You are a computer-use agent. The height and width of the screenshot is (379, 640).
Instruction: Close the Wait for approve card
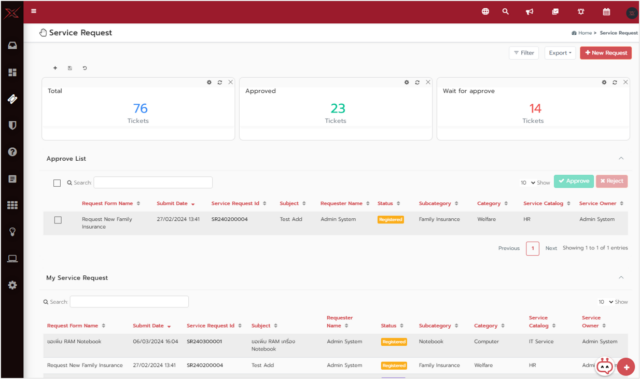tap(625, 82)
